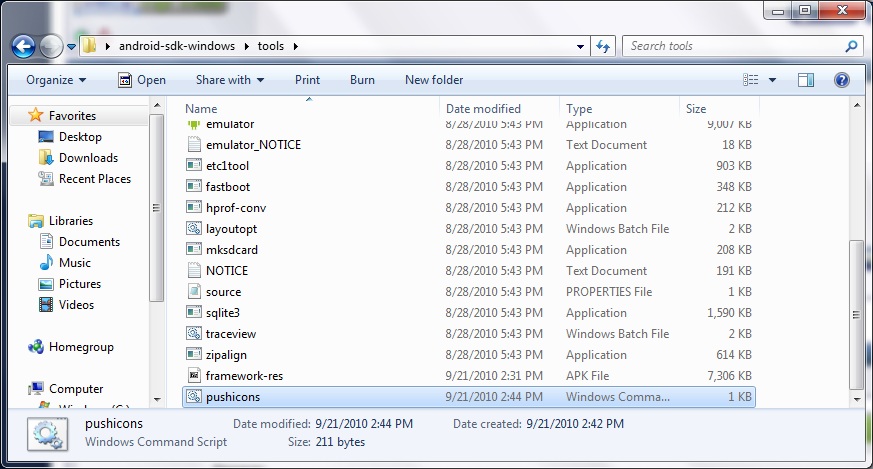Click the Back navigation arrow button

click(x=24, y=46)
